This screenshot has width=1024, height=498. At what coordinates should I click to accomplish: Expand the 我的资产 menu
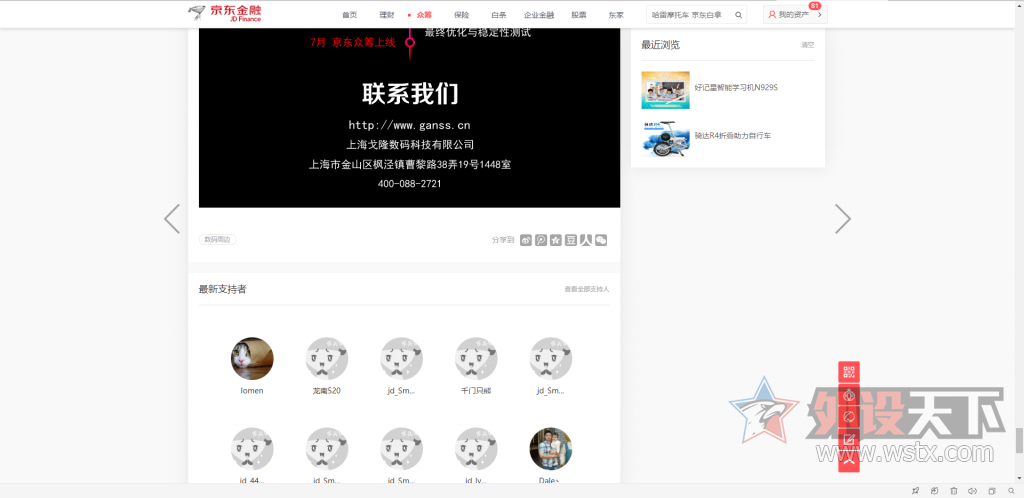coord(795,15)
